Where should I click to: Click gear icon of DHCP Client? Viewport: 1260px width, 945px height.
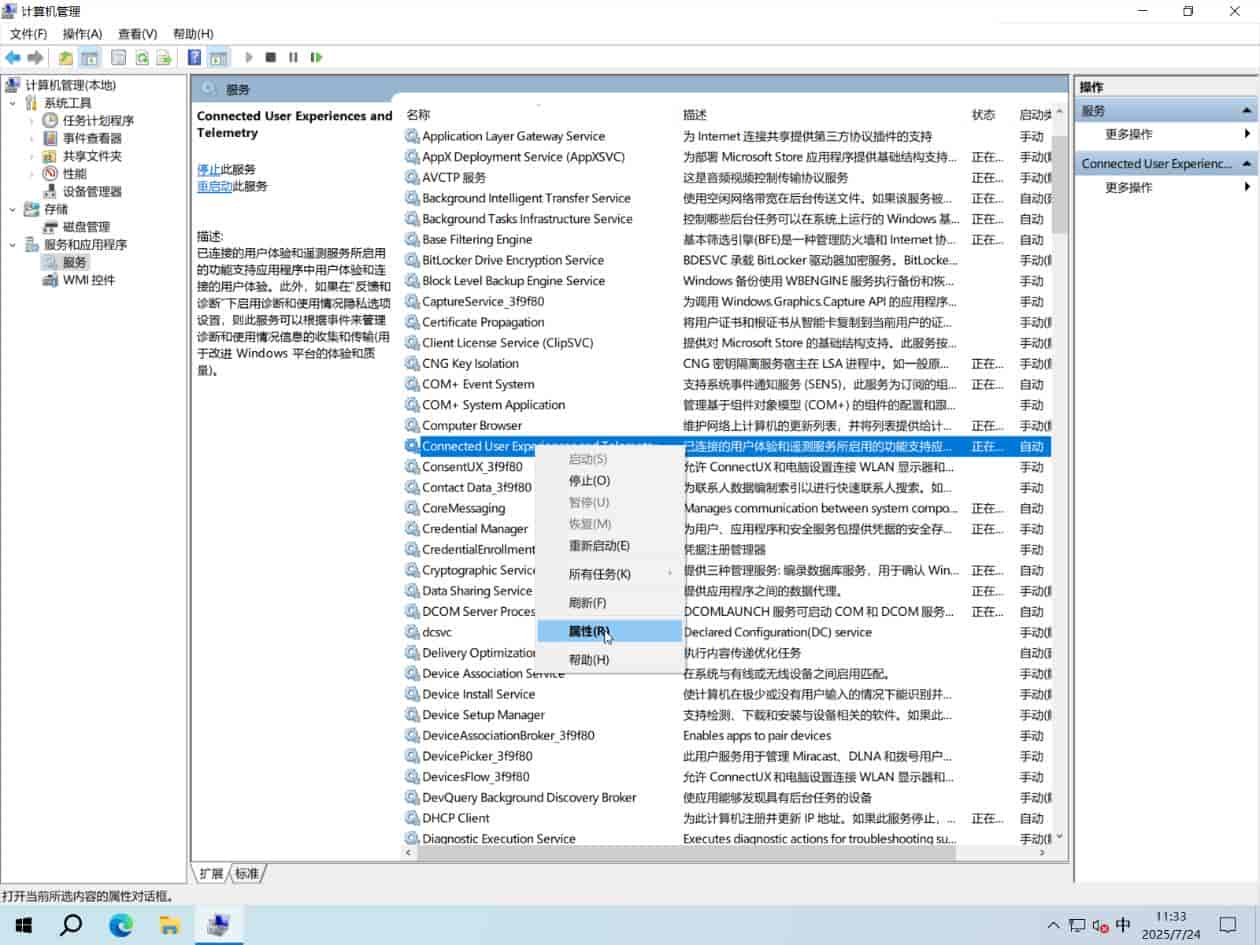pos(412,818)
